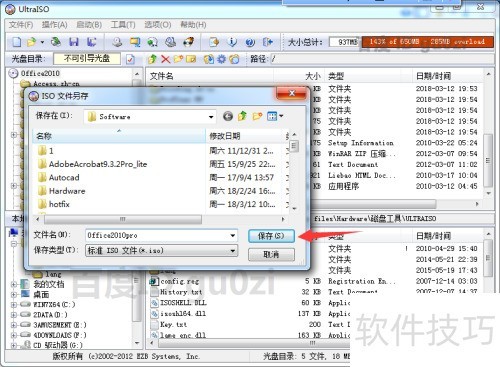Click the Extract icon in disc toolbar

[209, 59]
